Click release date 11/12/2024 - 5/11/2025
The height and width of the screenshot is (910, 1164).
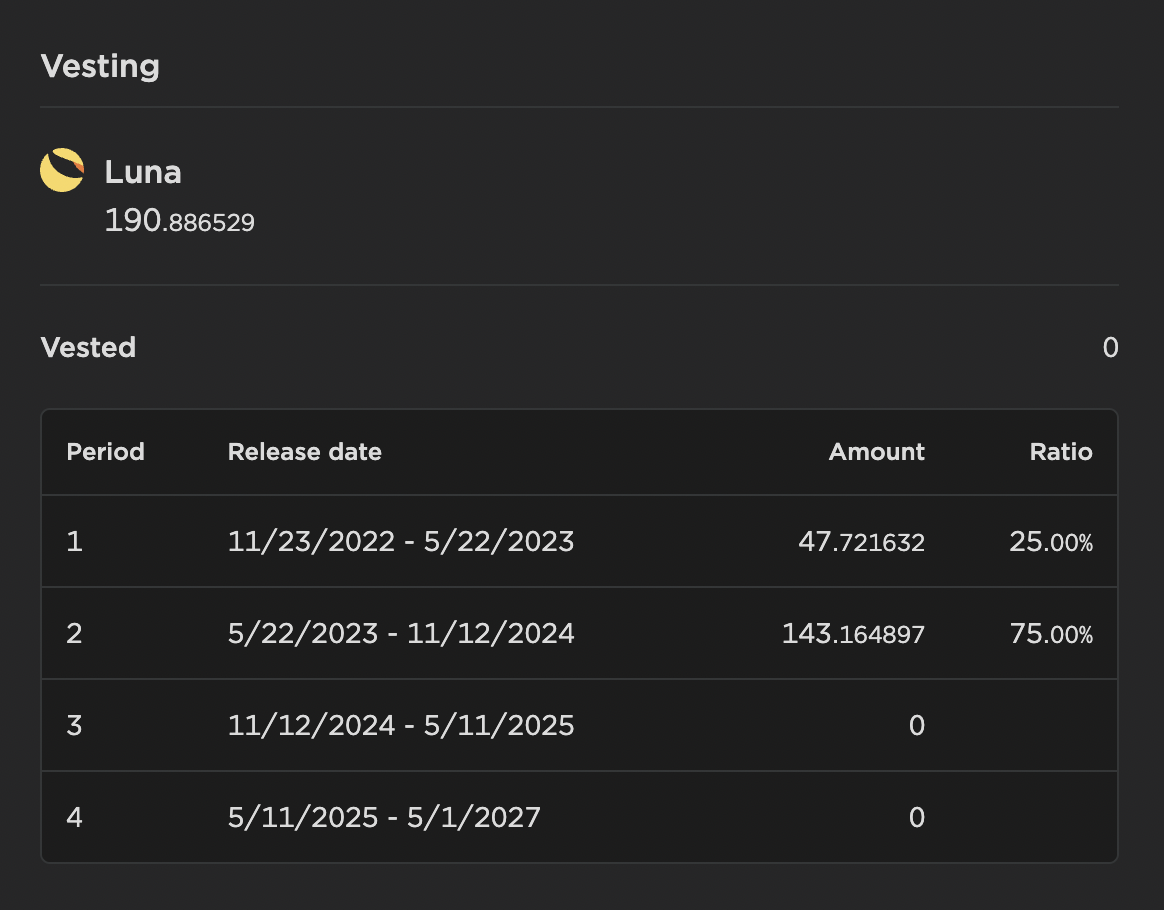coord(401,726)
